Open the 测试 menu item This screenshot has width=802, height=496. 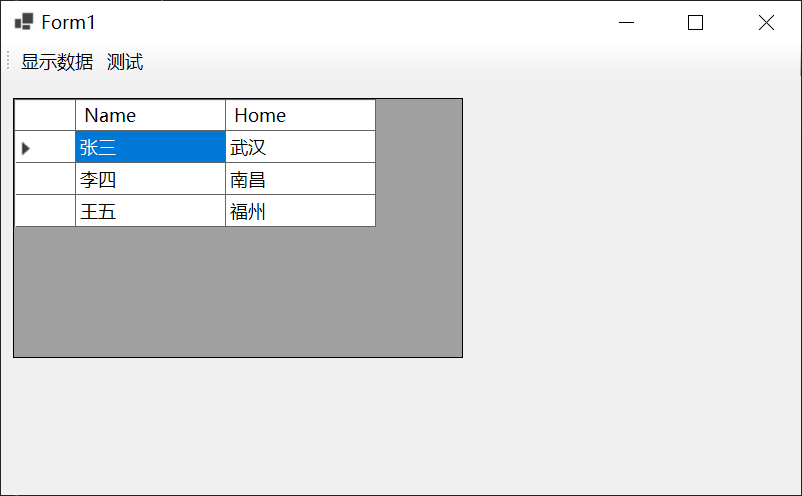pyautogui.click(x=125, y=62)
